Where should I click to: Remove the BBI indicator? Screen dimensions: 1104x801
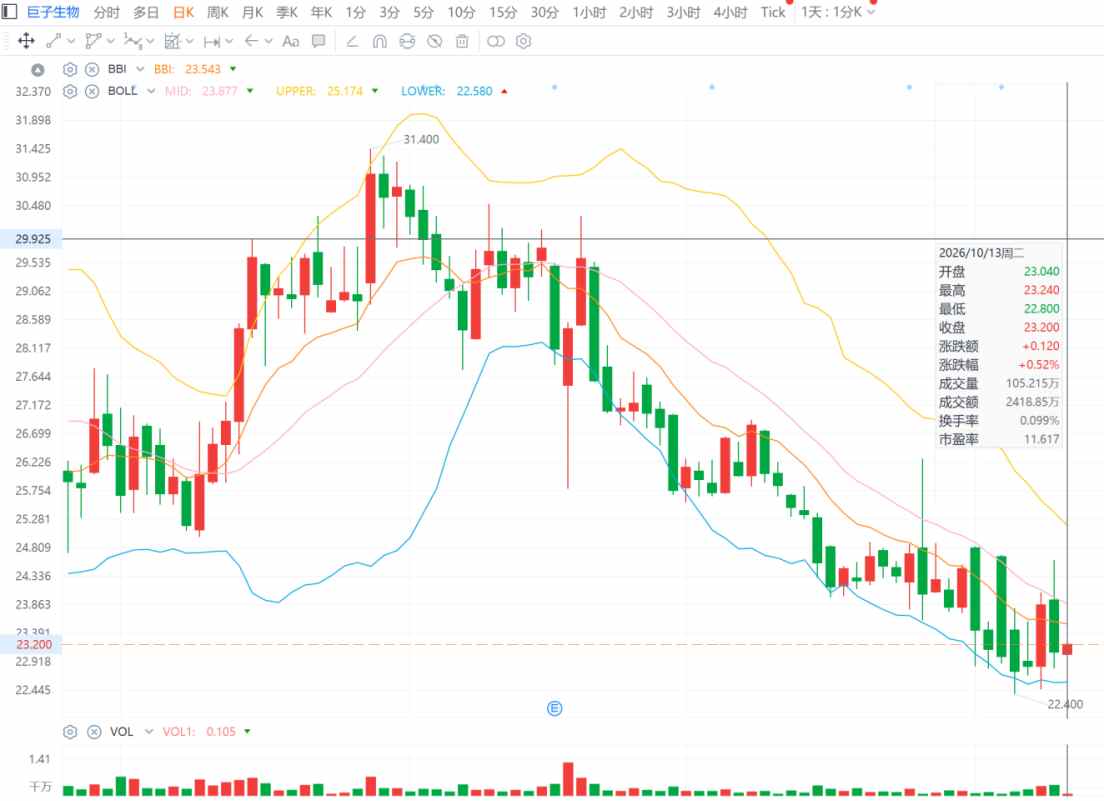92,69
